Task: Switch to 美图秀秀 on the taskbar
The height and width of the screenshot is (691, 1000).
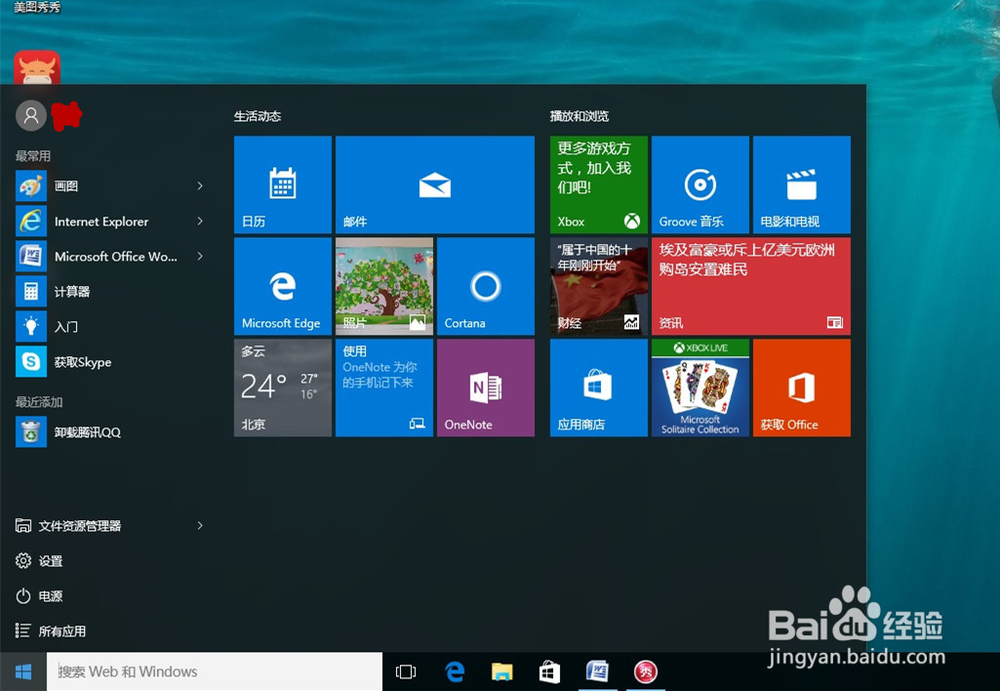Action: 645,672
